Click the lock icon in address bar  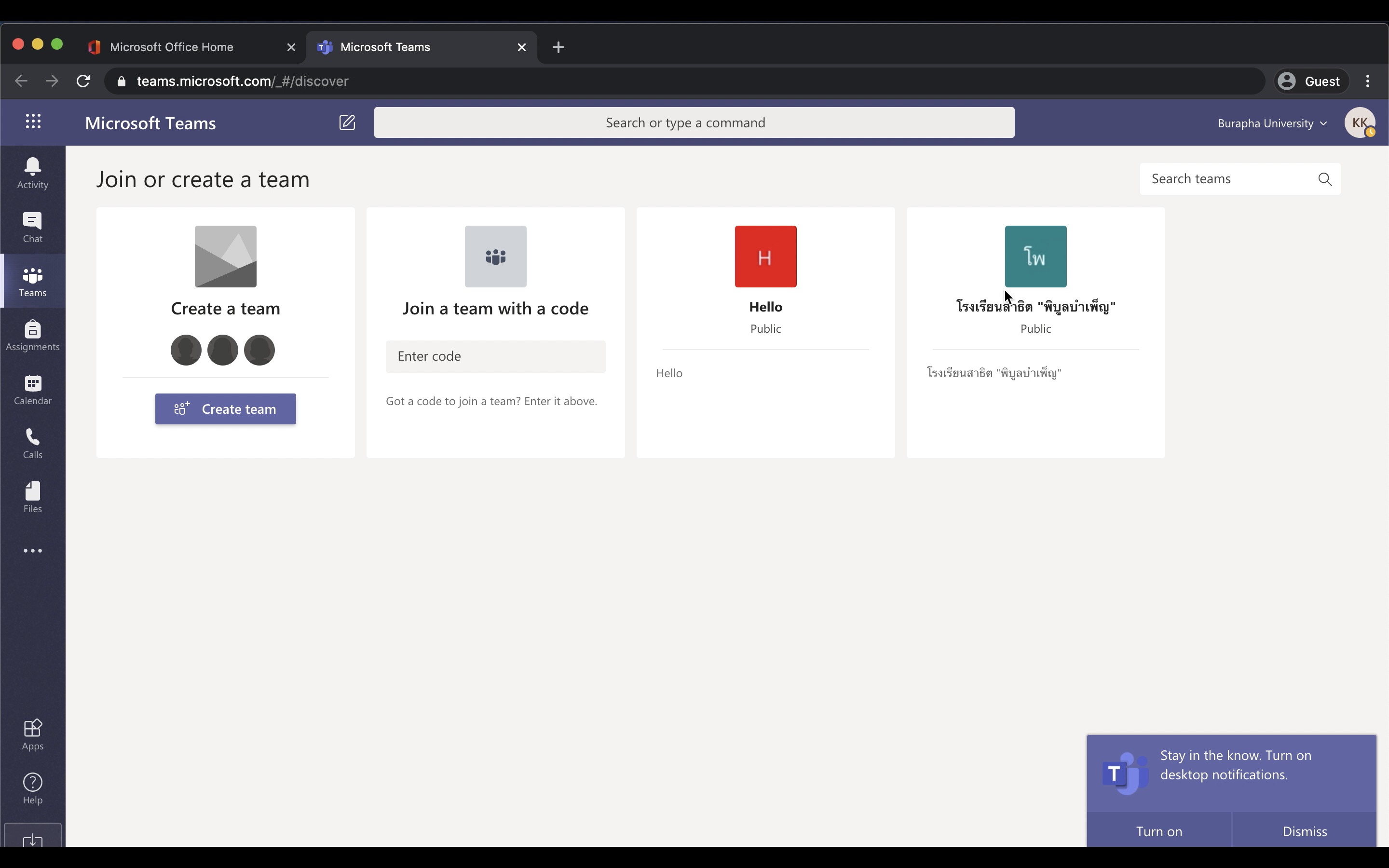121,81
